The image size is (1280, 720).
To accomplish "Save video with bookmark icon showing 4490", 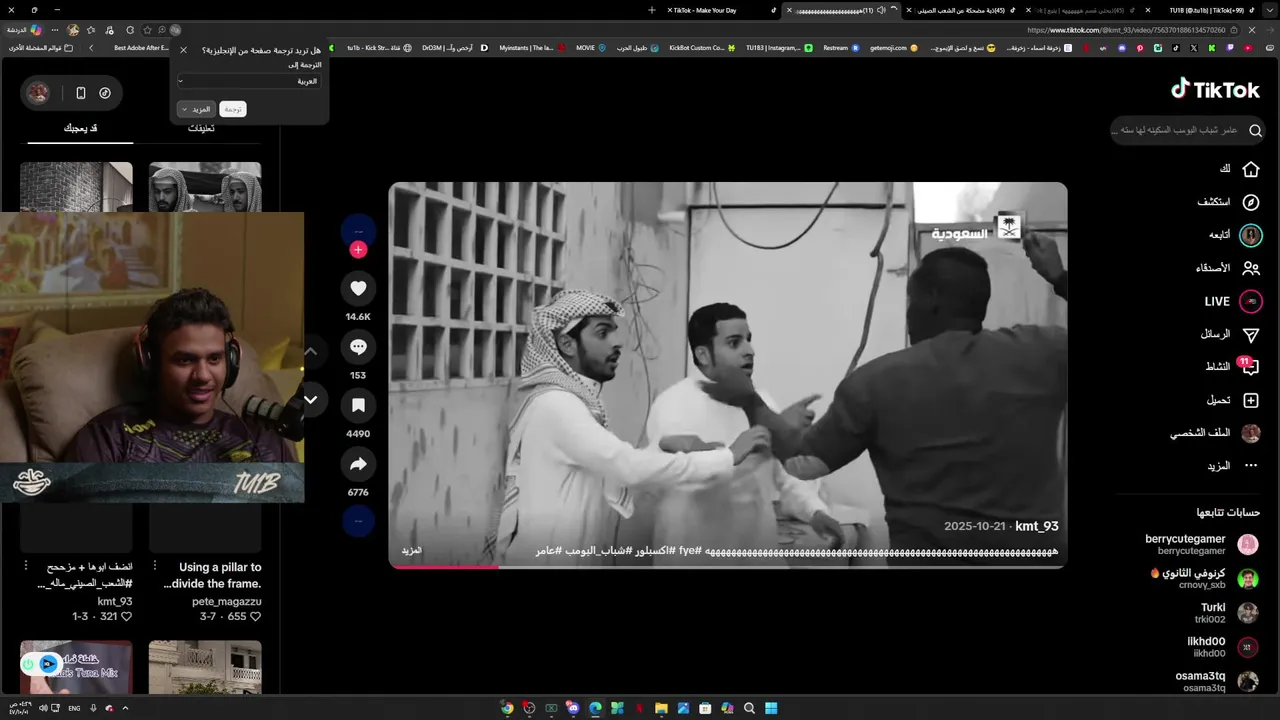I will coord(358,405).
